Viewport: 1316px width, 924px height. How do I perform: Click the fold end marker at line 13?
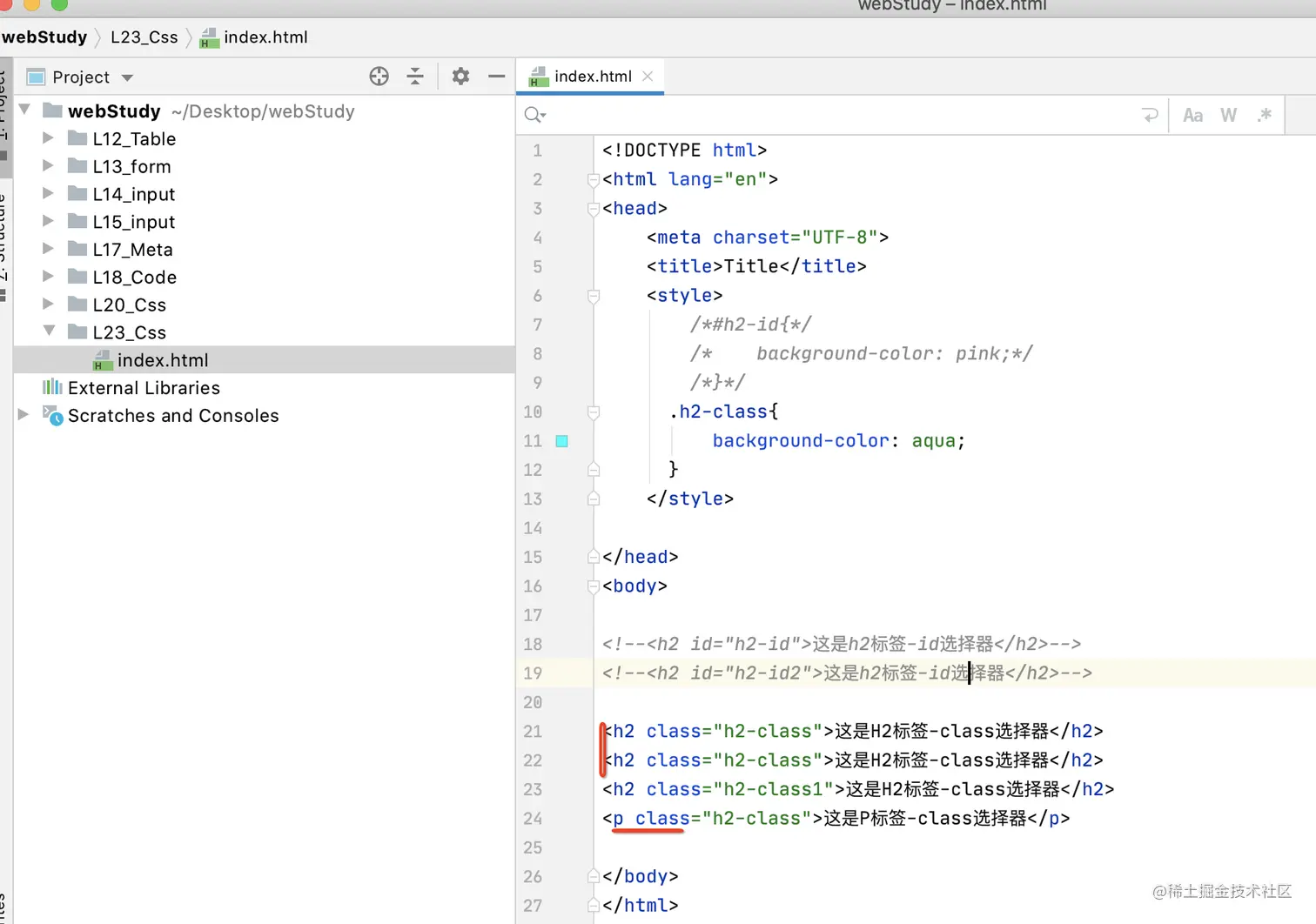pos(594,499)
